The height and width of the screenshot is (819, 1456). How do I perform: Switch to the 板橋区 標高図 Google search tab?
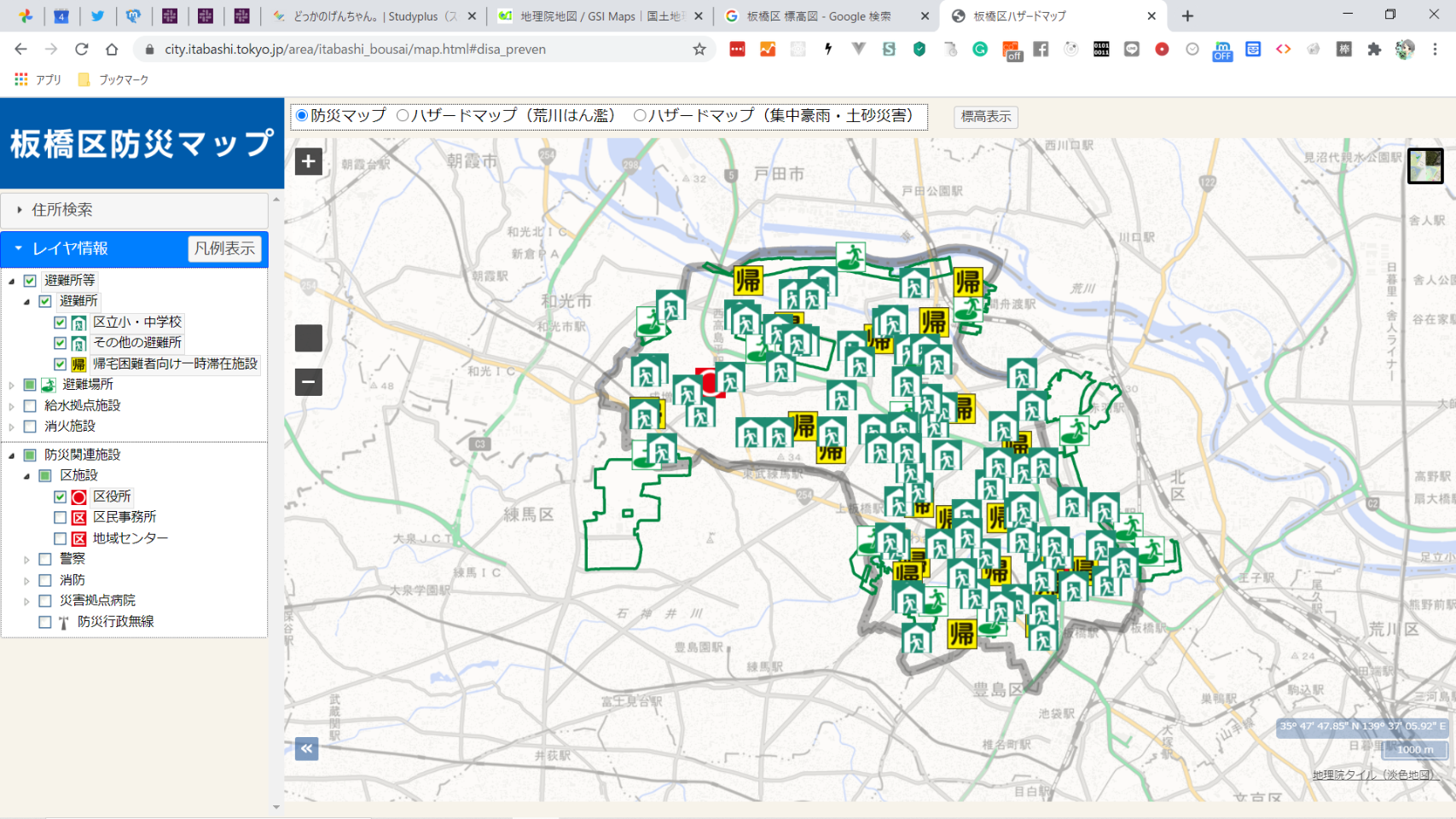pos(819,16)
